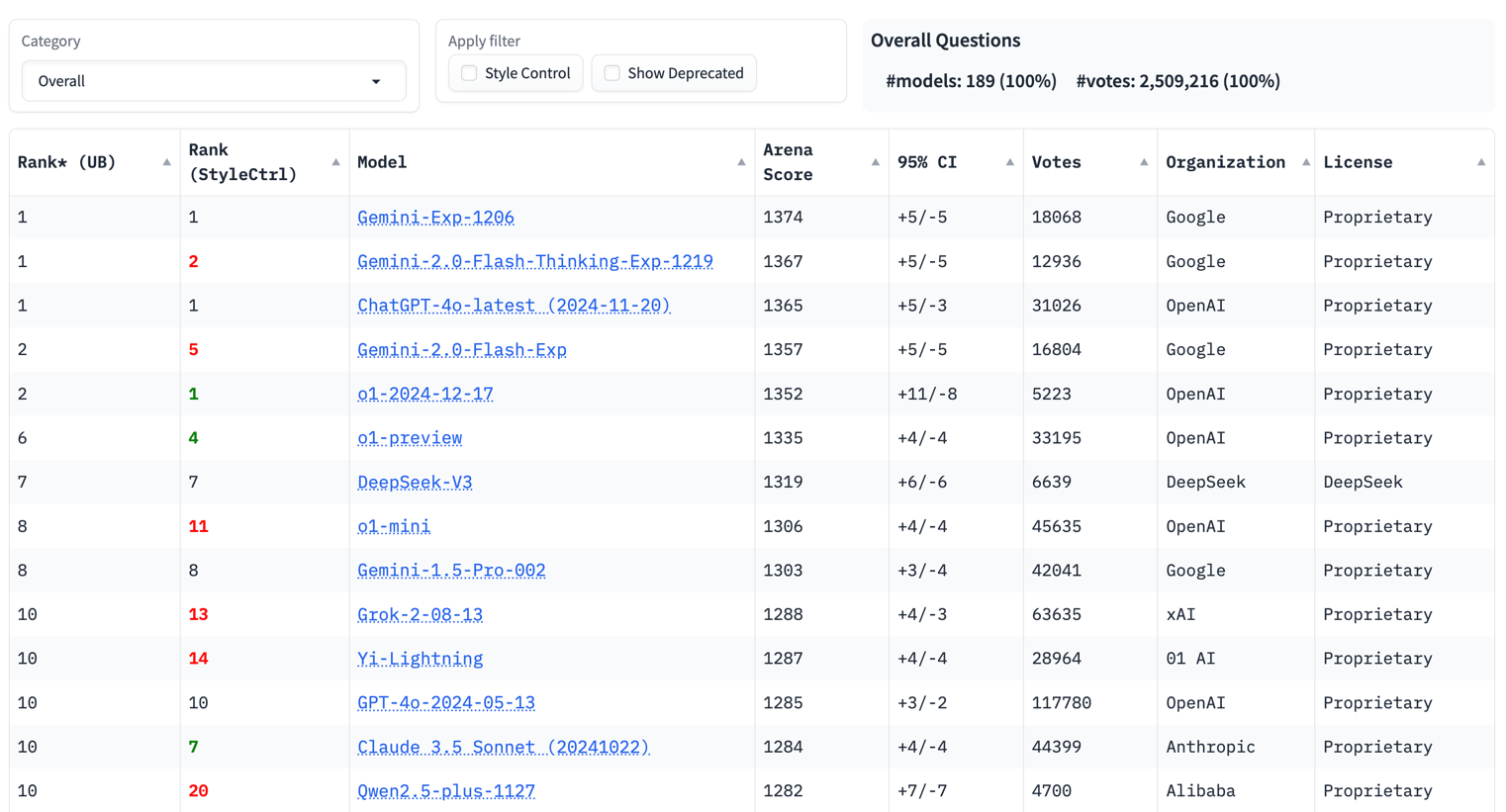Click the Arena Score header text
1506x812 pixels.
pos(789,162)
